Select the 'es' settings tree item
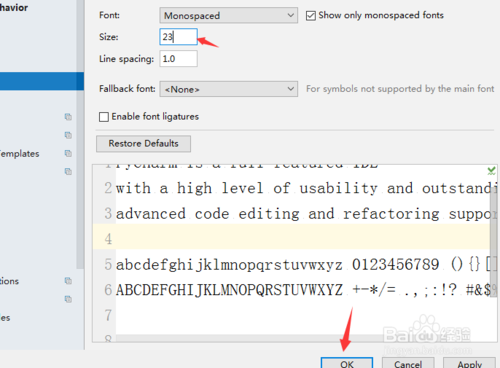The image size is (500, 368). (x=5, y=318)
